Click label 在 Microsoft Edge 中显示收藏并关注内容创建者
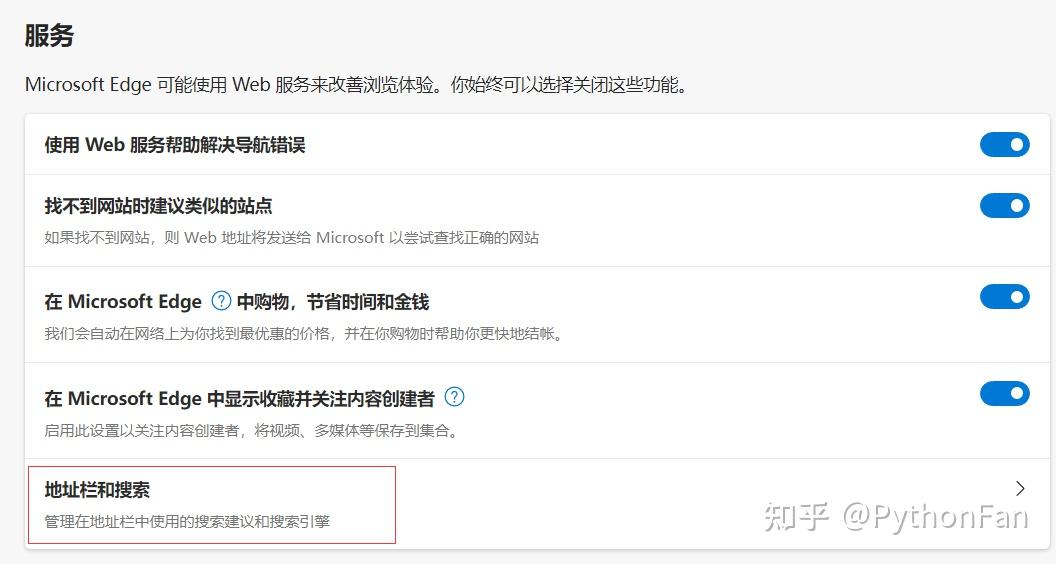 click(x=240, y=398)
